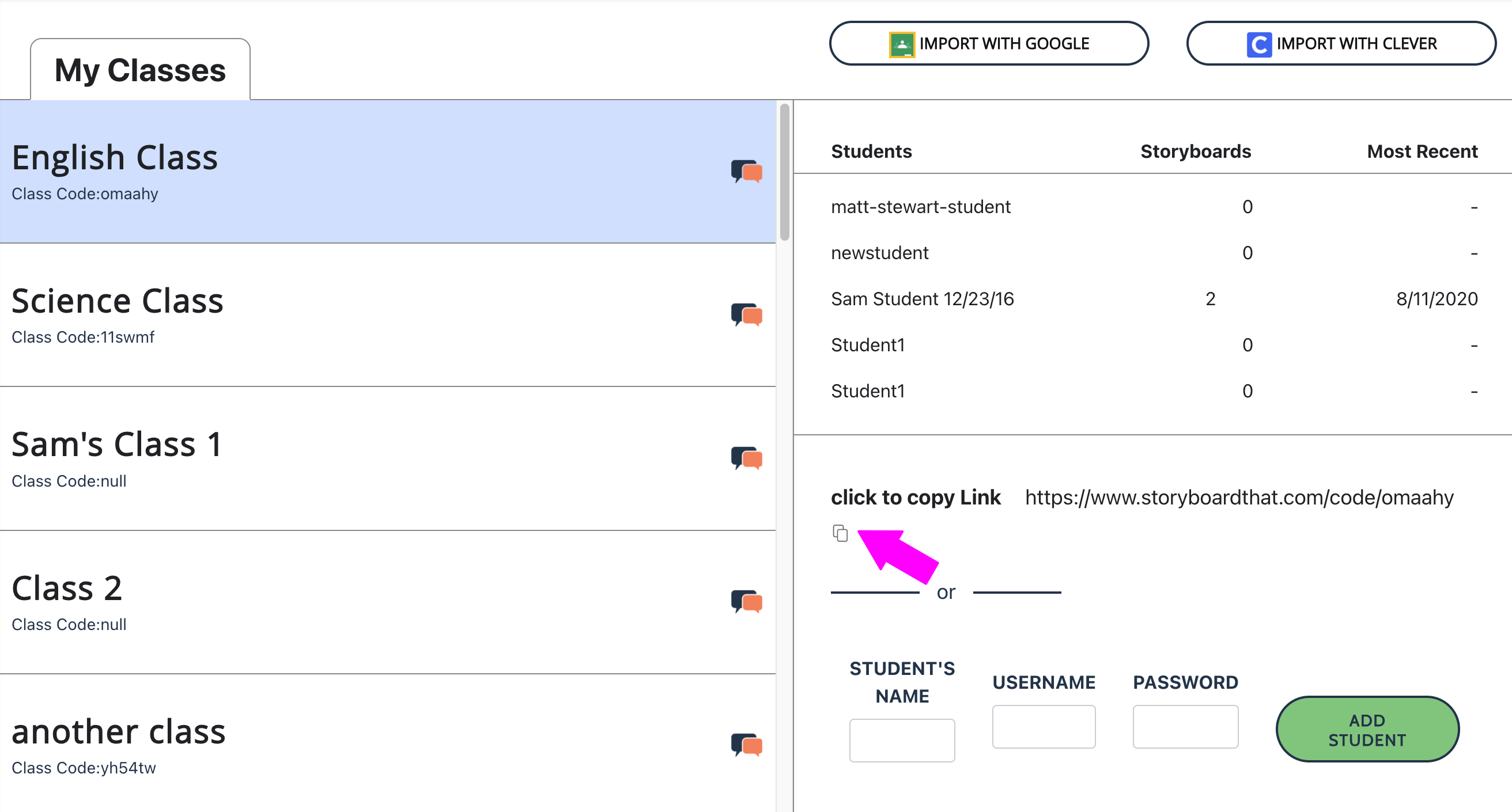This screenshot has width=1512, height=812.
Task: Open the Class 2 chat bubbles icon
Action: point(747,601)
